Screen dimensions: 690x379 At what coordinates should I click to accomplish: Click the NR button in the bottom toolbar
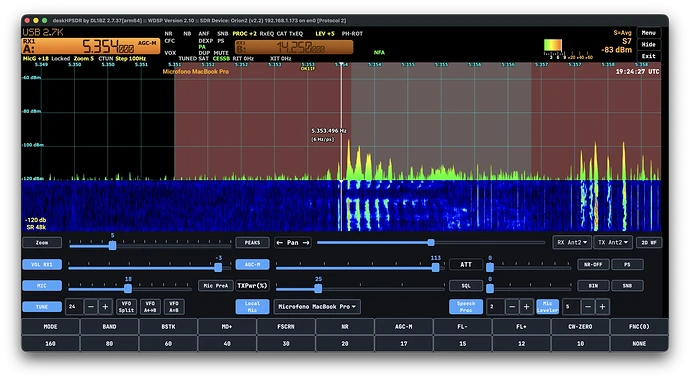345,327
